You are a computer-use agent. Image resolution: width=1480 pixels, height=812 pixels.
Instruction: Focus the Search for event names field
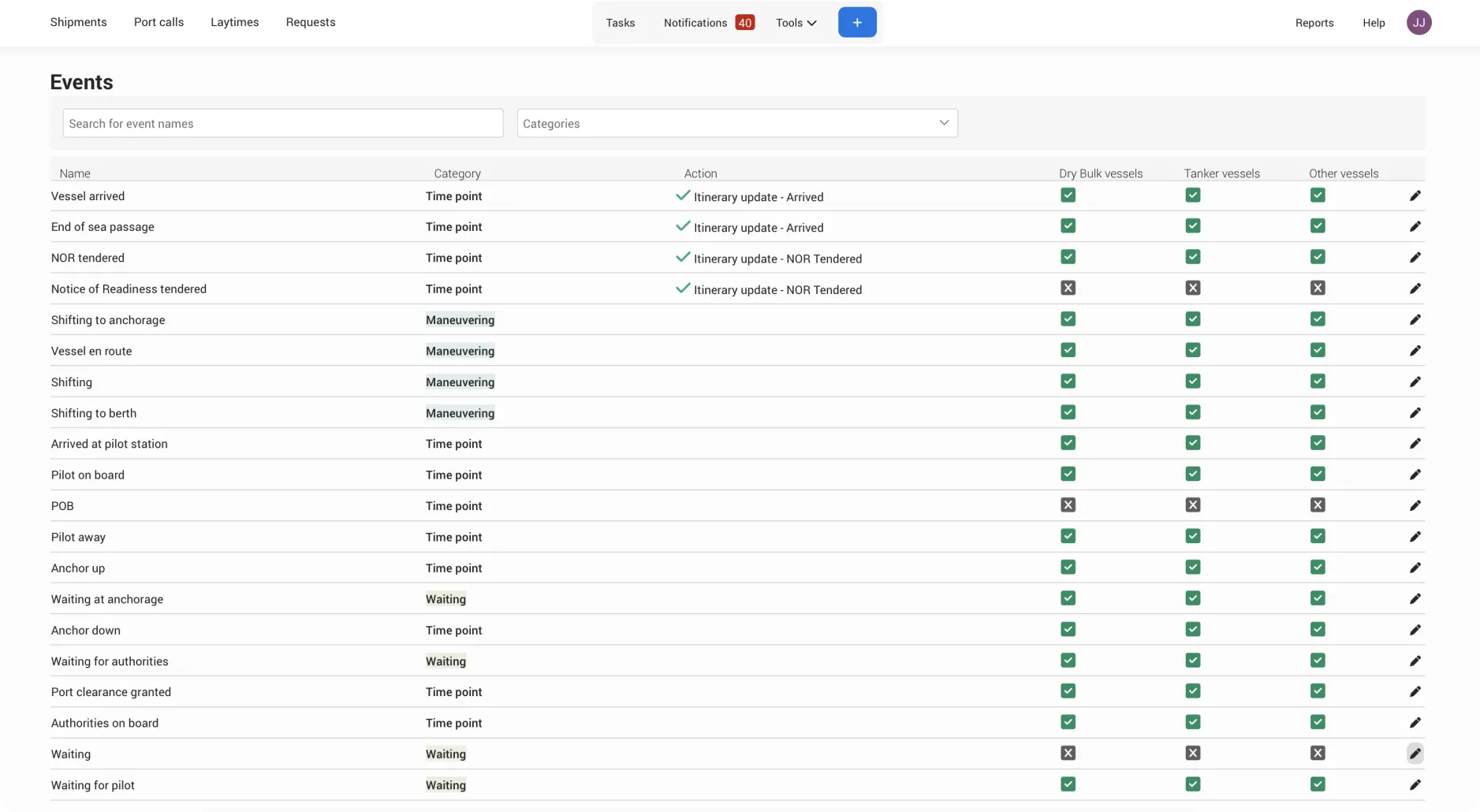(x=283, y=123)
